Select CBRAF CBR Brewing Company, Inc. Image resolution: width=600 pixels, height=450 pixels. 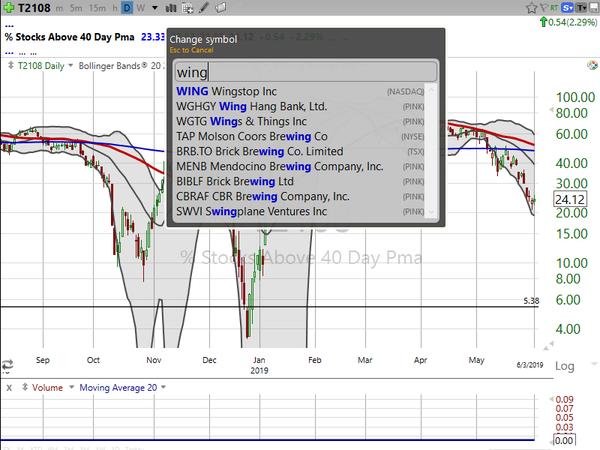click(x=300, y=196)
